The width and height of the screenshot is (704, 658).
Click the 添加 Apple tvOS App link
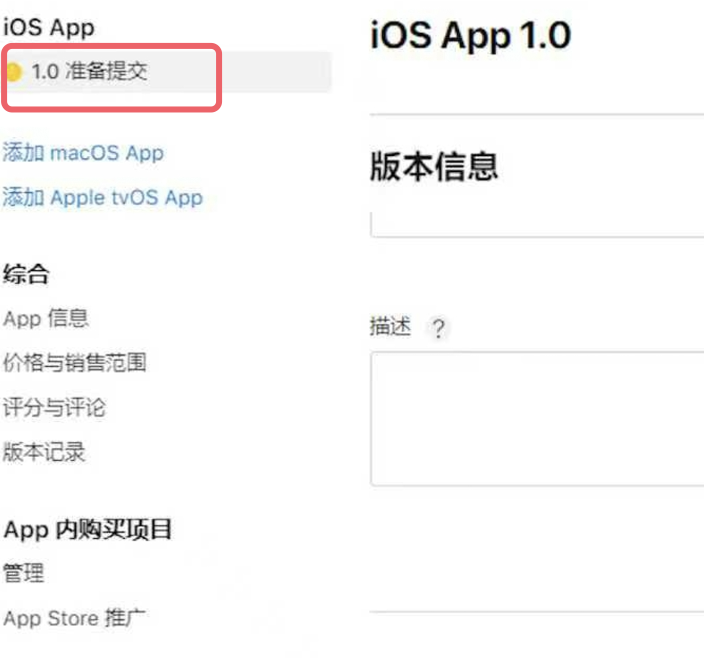(103, 197)
